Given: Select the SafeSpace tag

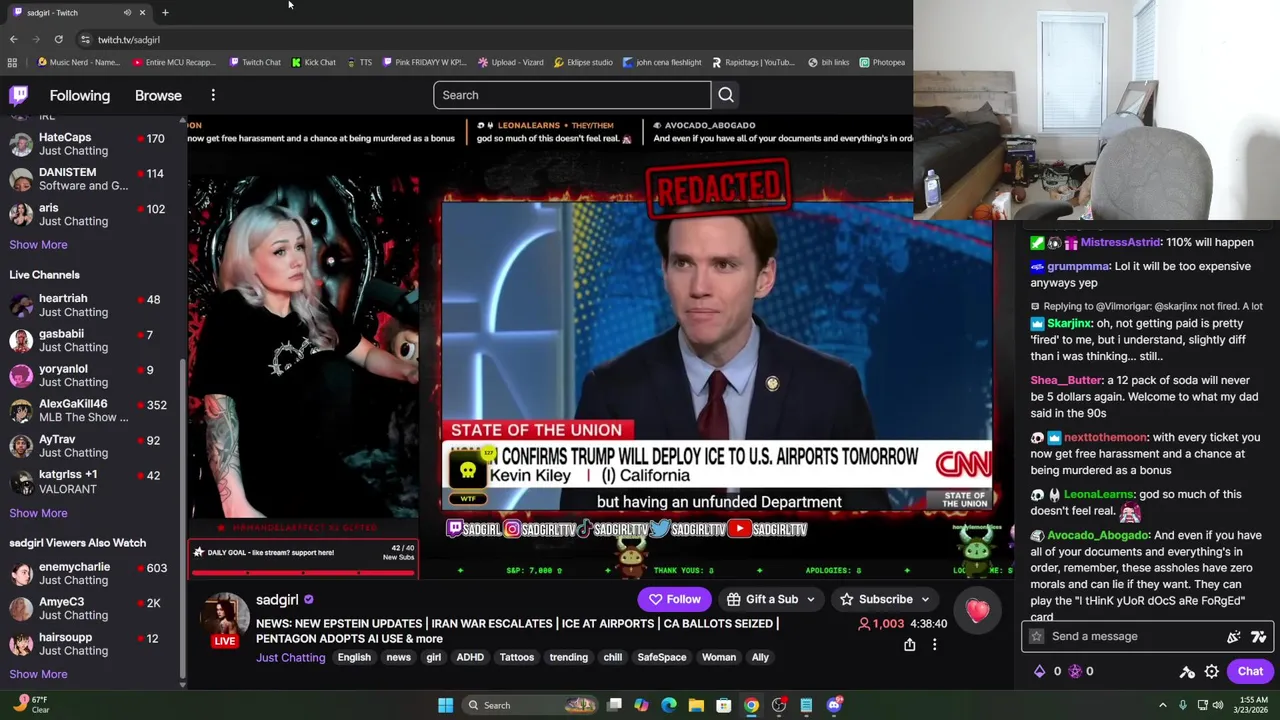Looking at the screenshot, I should tap(662, 657).
